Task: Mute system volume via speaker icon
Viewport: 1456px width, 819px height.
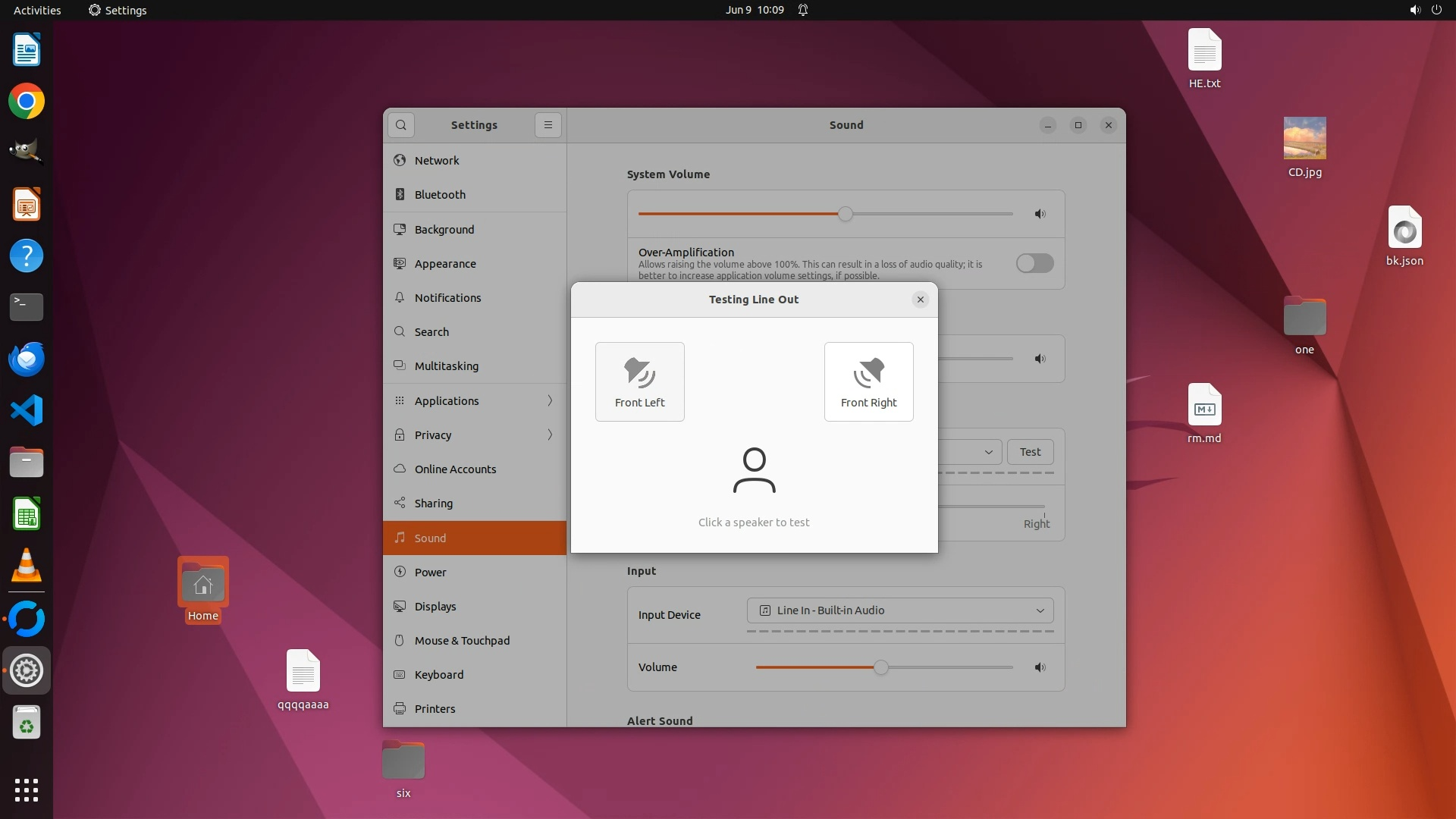Action: pos(1040,214)
